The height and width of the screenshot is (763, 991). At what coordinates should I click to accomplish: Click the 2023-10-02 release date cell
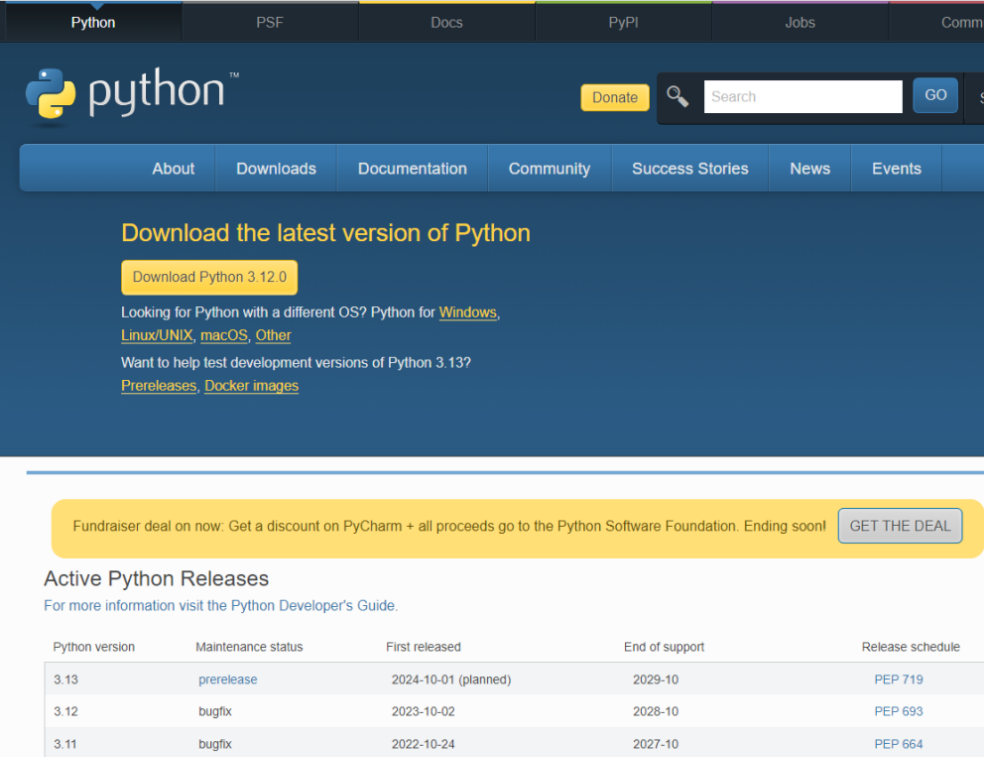point(423,711)
